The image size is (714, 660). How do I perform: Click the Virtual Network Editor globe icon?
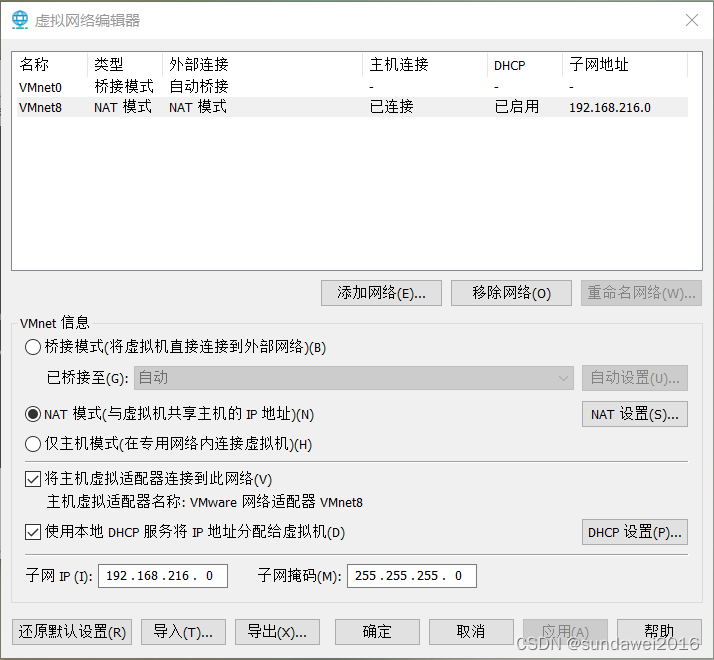(20, 20)
